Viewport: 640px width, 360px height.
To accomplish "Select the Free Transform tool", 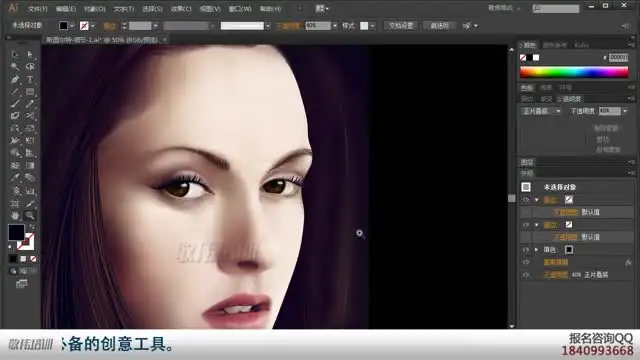I will [x=30, y=141].
